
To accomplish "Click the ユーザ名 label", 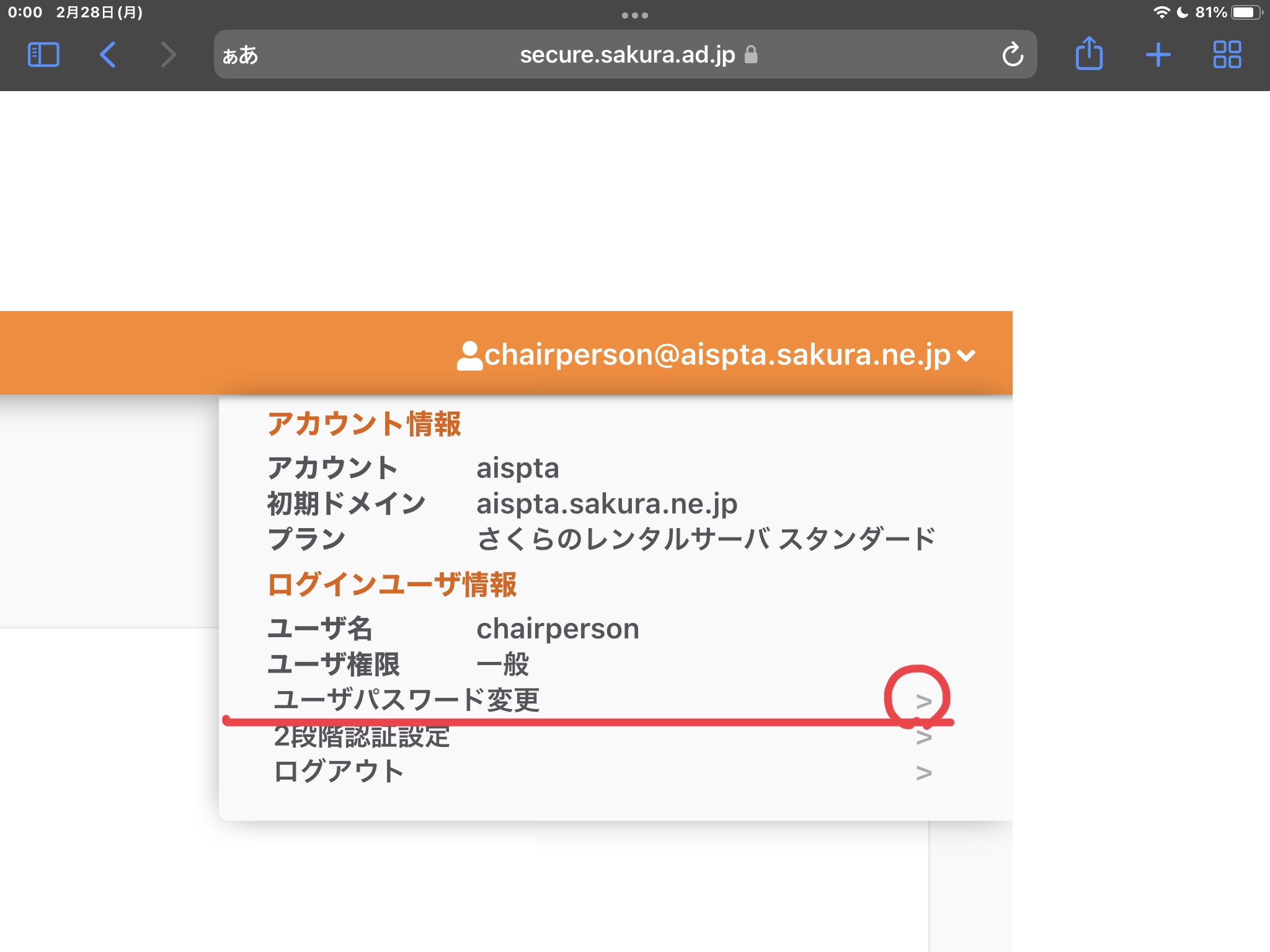I will pyautogui.click(x=320, y=629).
